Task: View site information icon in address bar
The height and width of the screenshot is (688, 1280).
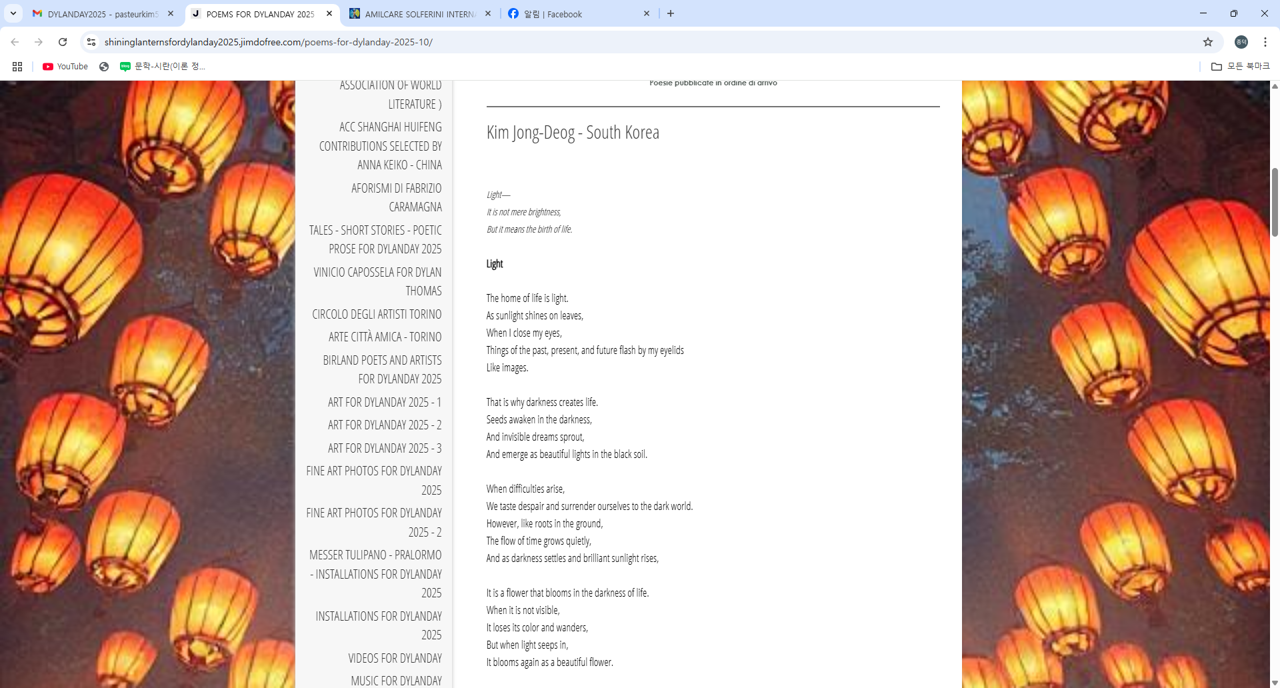Action: (91, 42)
